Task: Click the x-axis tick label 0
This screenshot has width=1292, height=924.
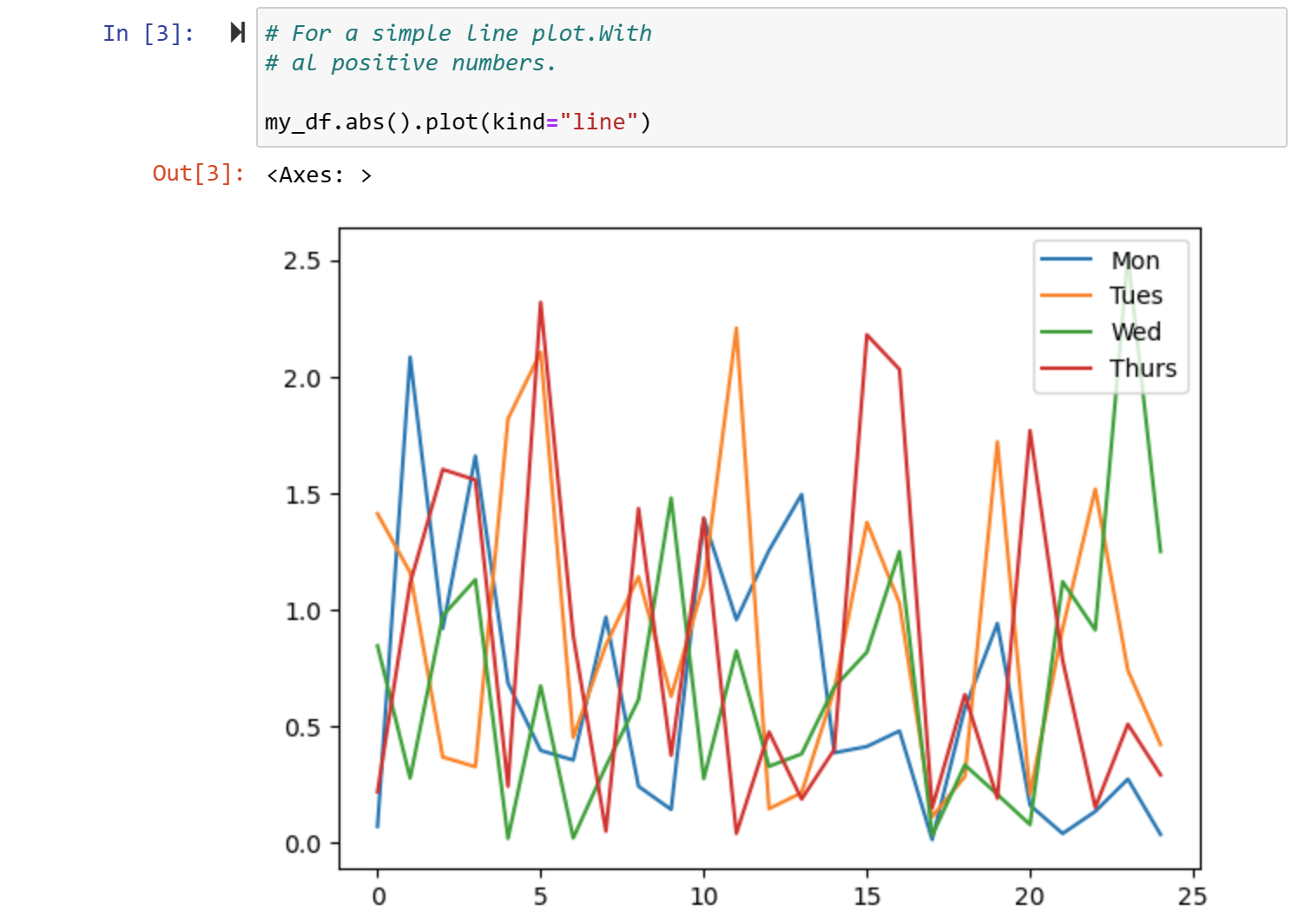Action: 378,896
